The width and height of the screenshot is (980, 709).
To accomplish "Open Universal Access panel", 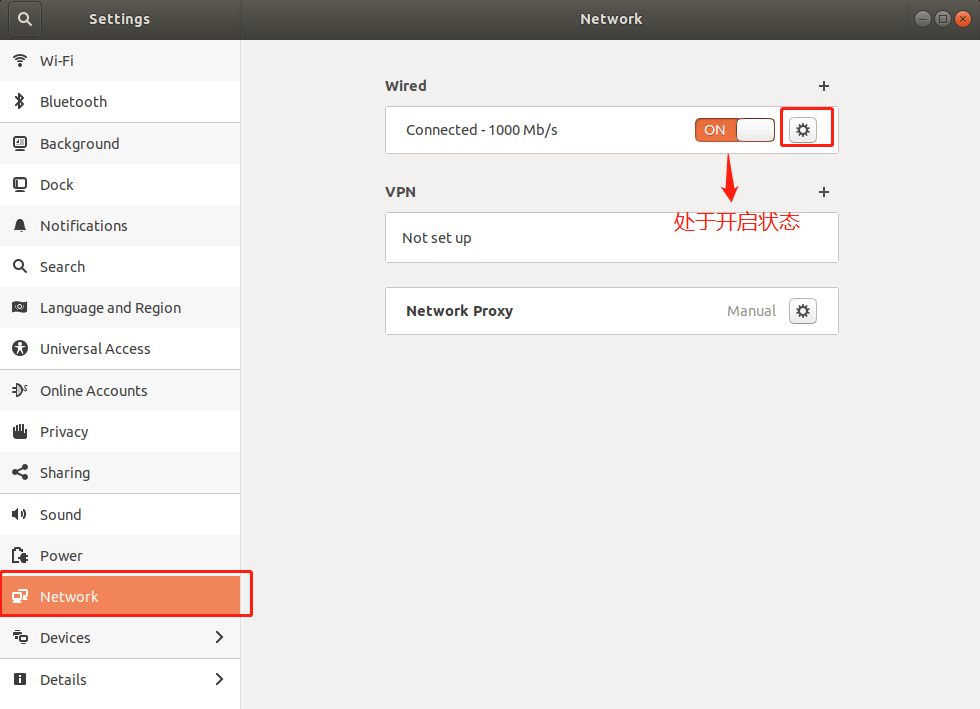I will coord(120,349).
